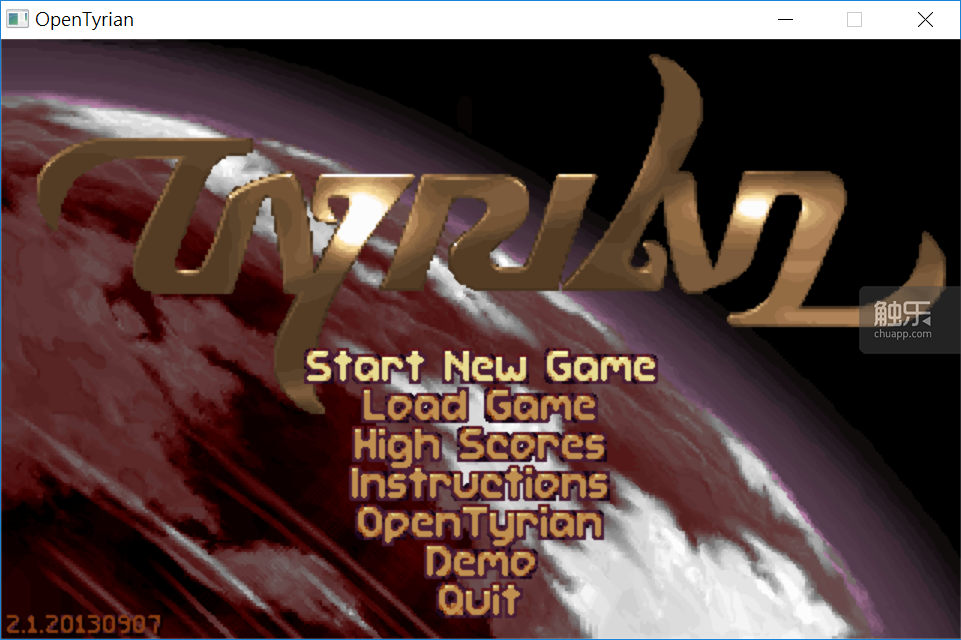Click Quit to exit the game
The image size is (961, 640).
pyautogui.click(x=479, y=600)
